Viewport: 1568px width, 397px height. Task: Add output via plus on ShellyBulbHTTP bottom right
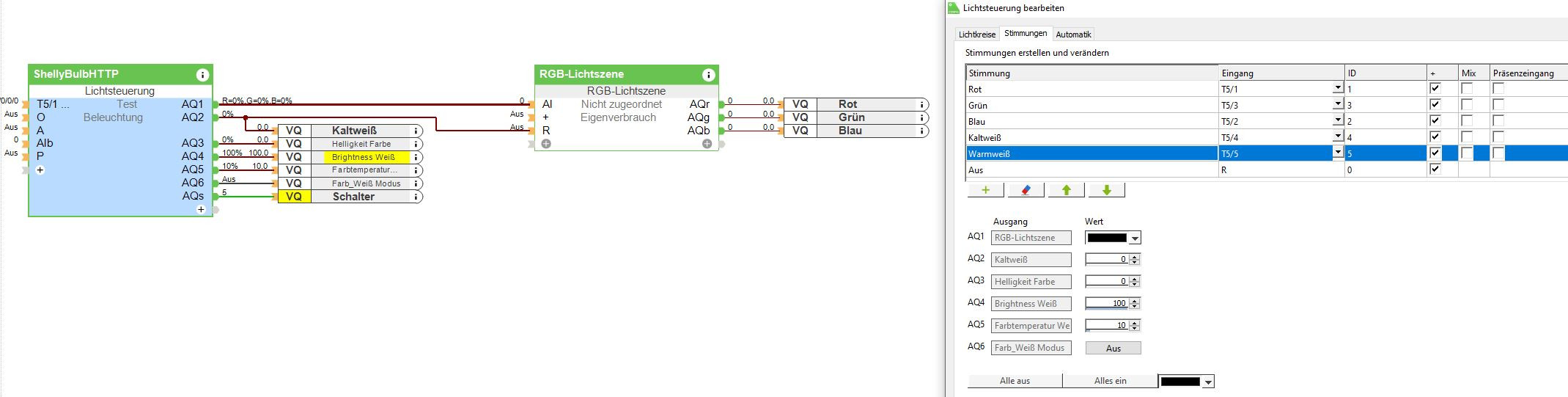[x=201, y=210]
